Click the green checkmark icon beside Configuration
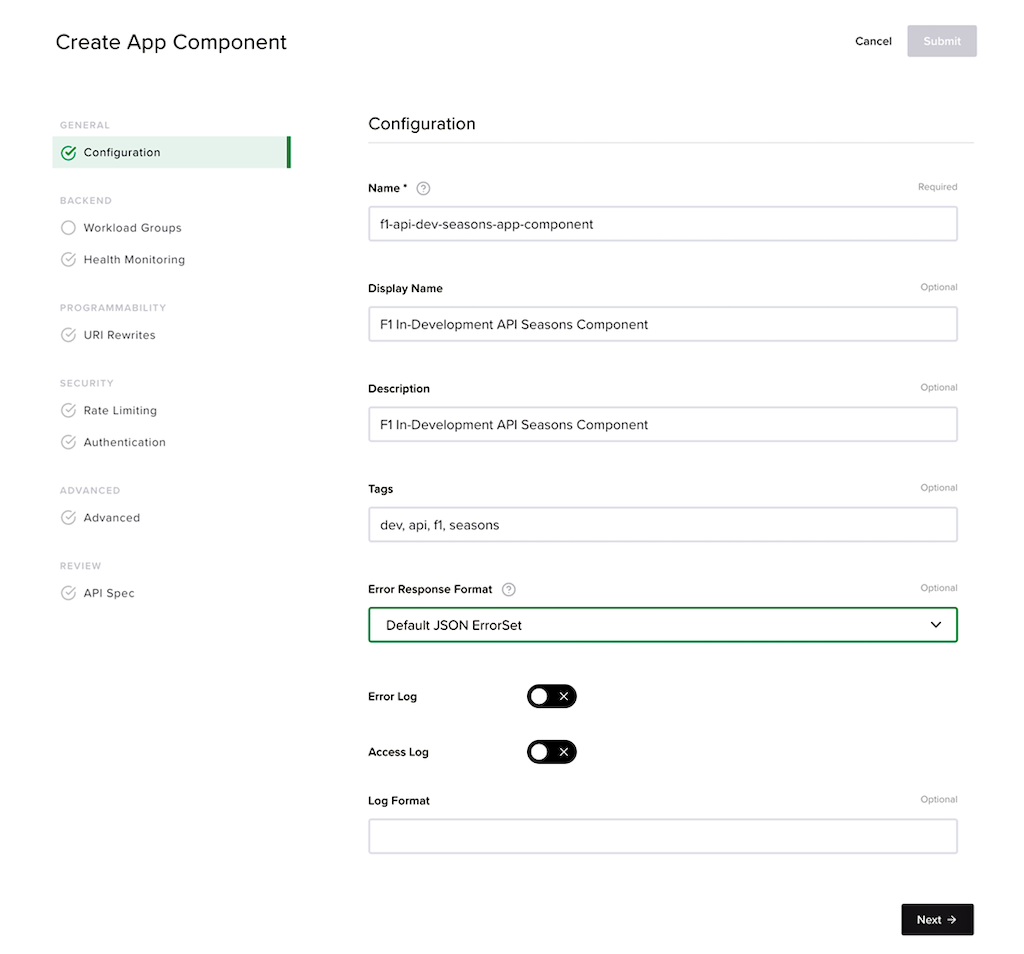Image resolution: width=1024 pixels, height=954 pixels. [x=69, y=153]
